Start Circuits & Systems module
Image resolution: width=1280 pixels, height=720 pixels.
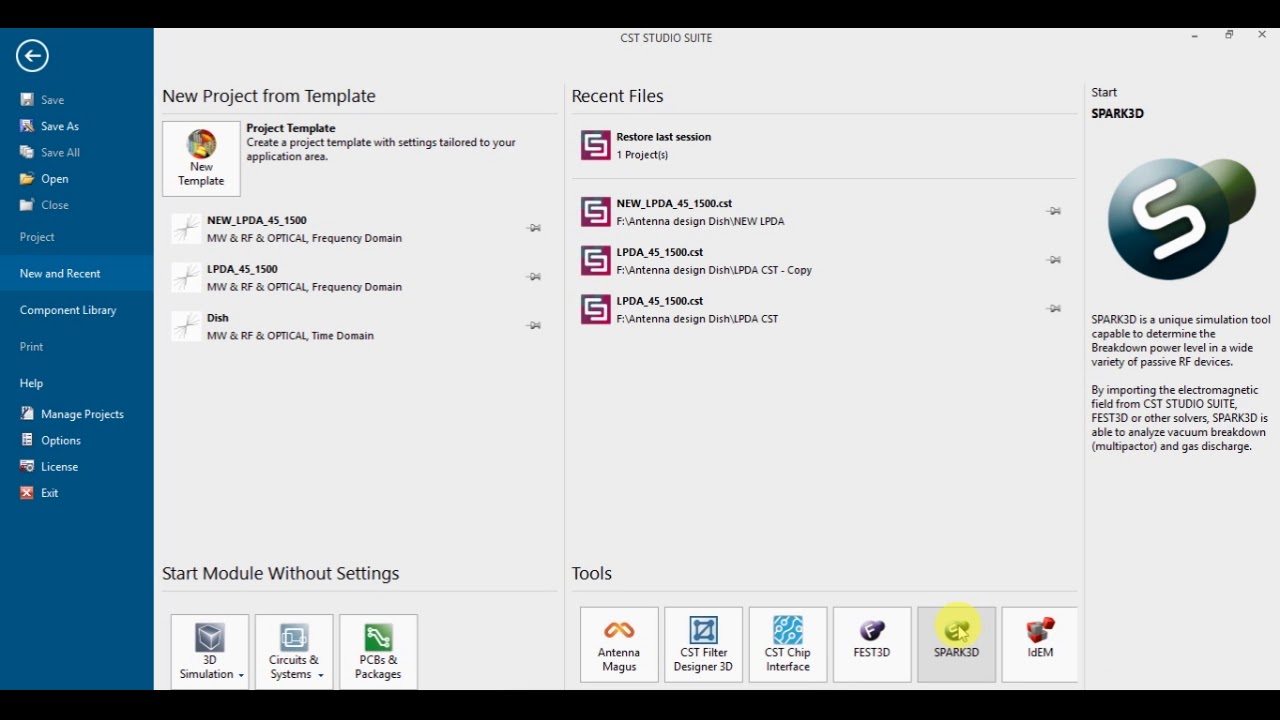pos(294,650)
